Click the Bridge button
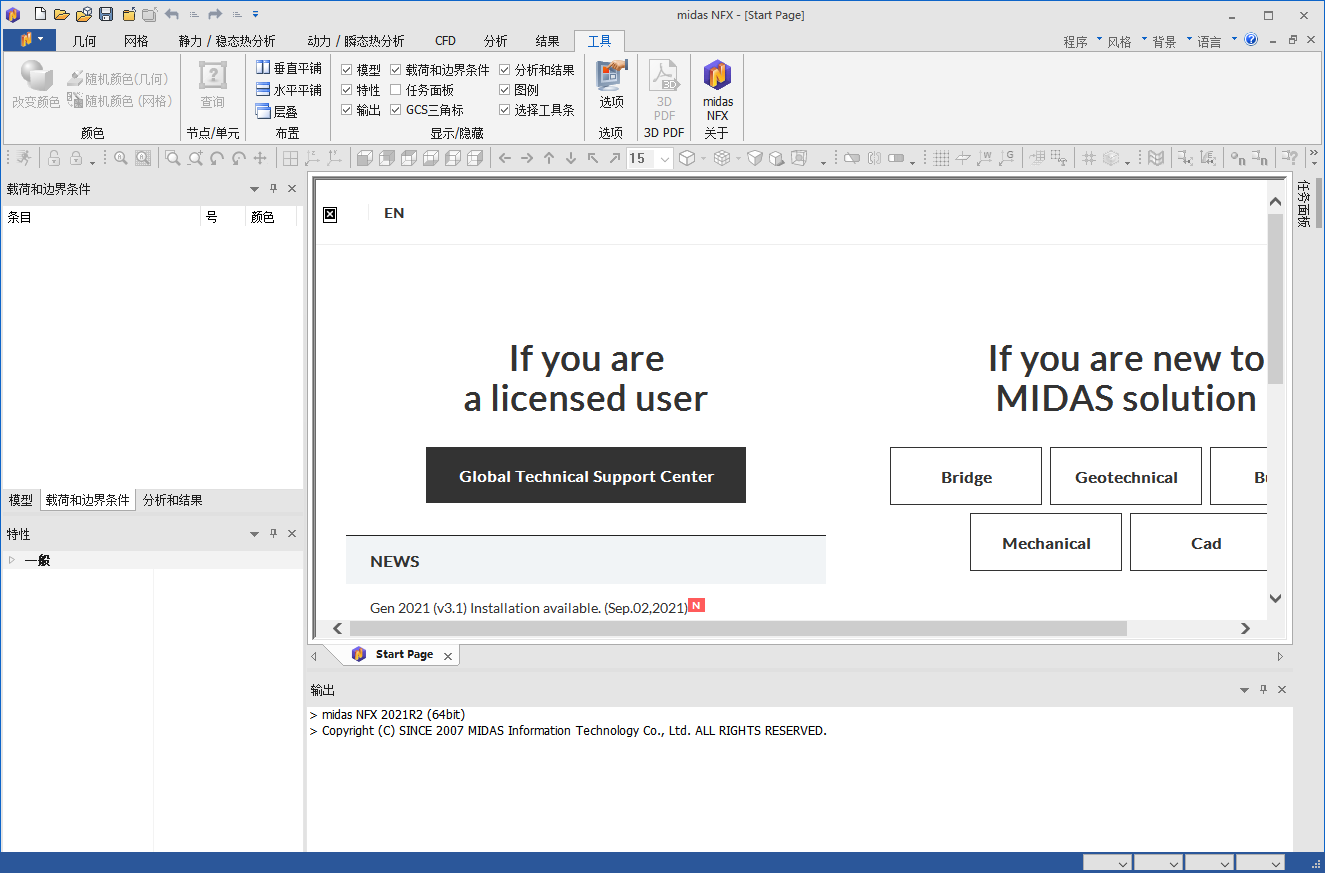The image size is (1325, 873). [966, 476]
